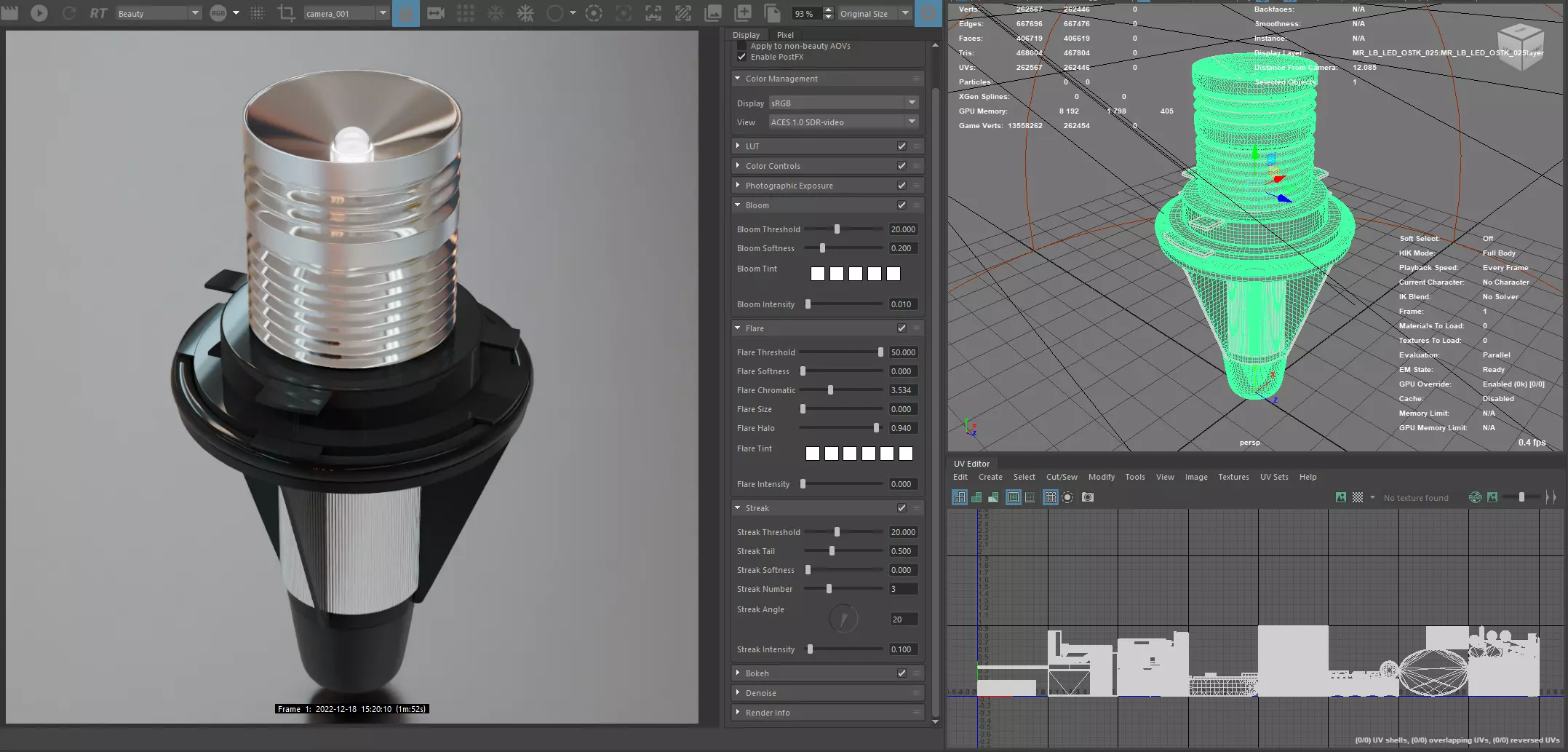This screenshot has width=1568, height=752.
Task: Open the View ACES 1.0 SDR-video dropdown
Action: click(x=843, y=122)
